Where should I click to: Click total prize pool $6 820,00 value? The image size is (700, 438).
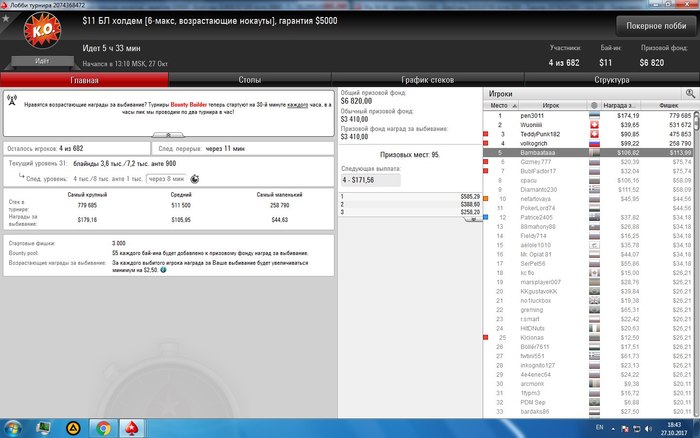[356, 101]
